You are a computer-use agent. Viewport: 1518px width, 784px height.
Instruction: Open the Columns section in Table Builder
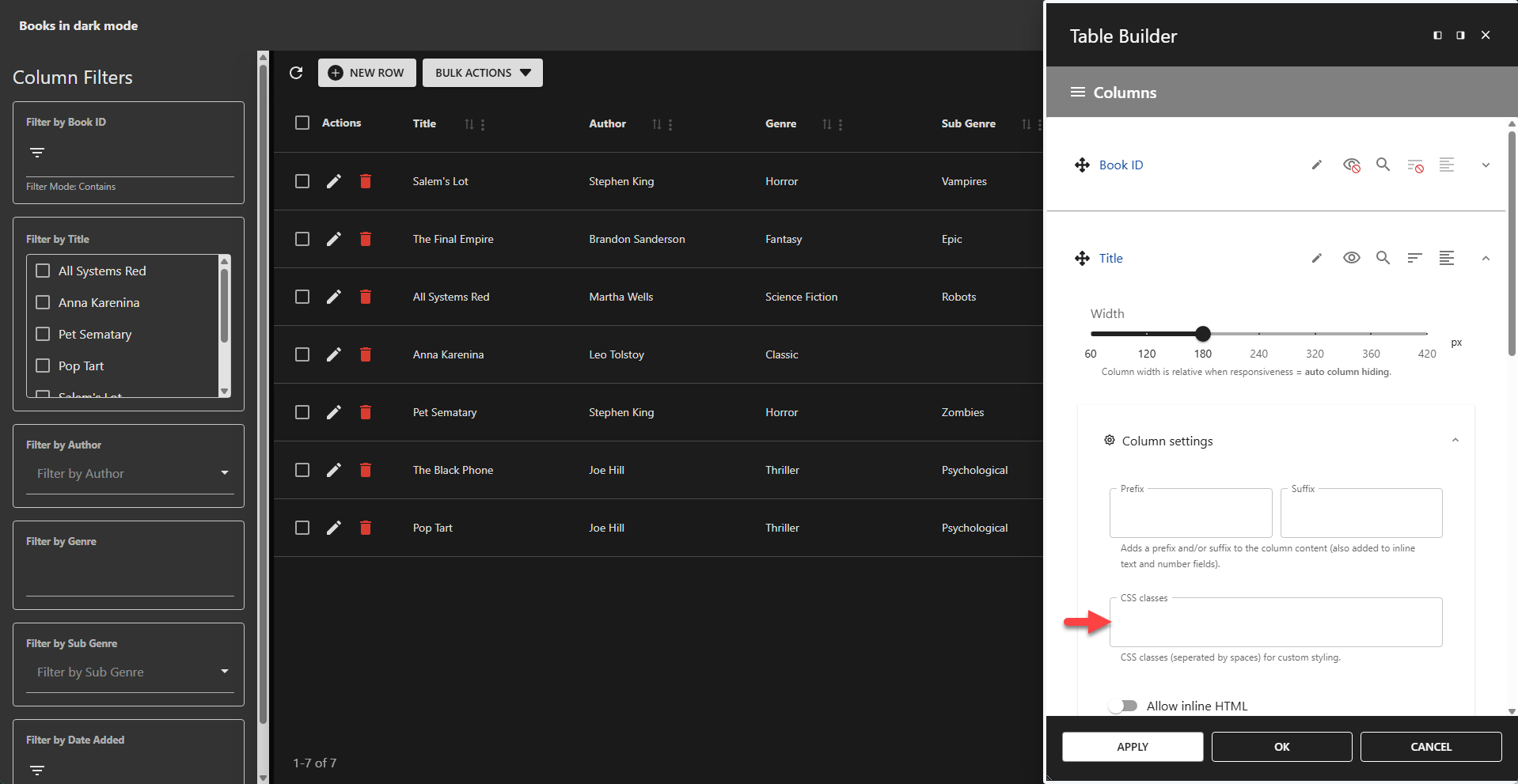(x=1124, y=92)
